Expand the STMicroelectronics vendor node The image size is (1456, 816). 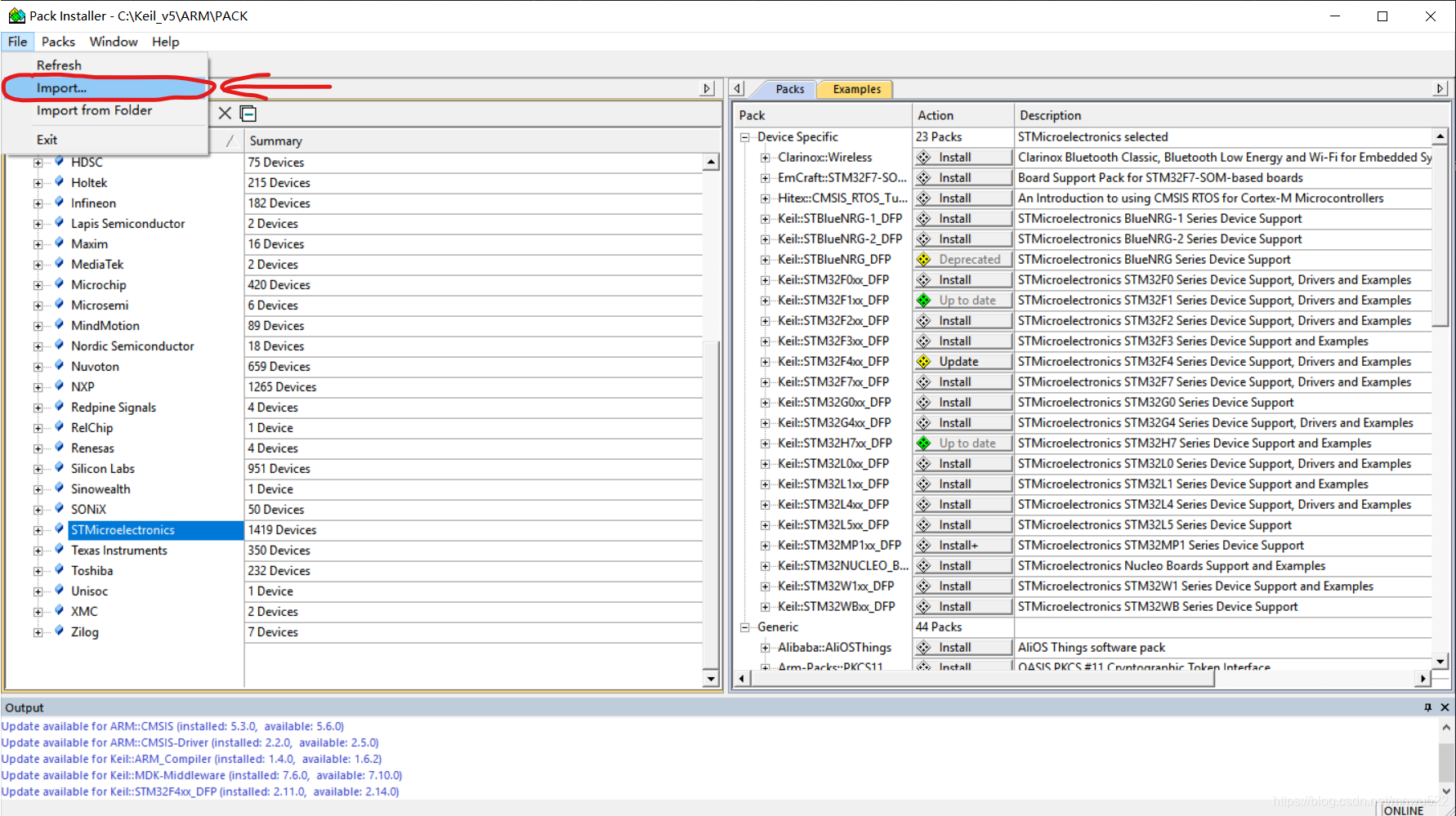38,530
